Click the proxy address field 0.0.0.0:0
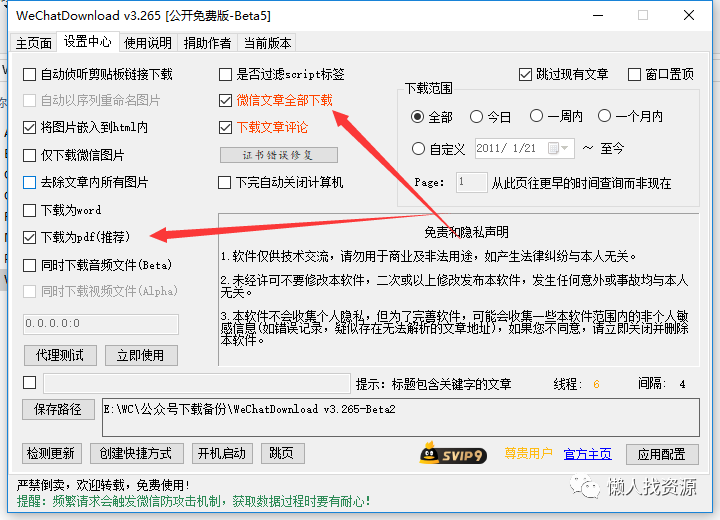The height and width of the screenshot is (520, 720). point(101,324)
